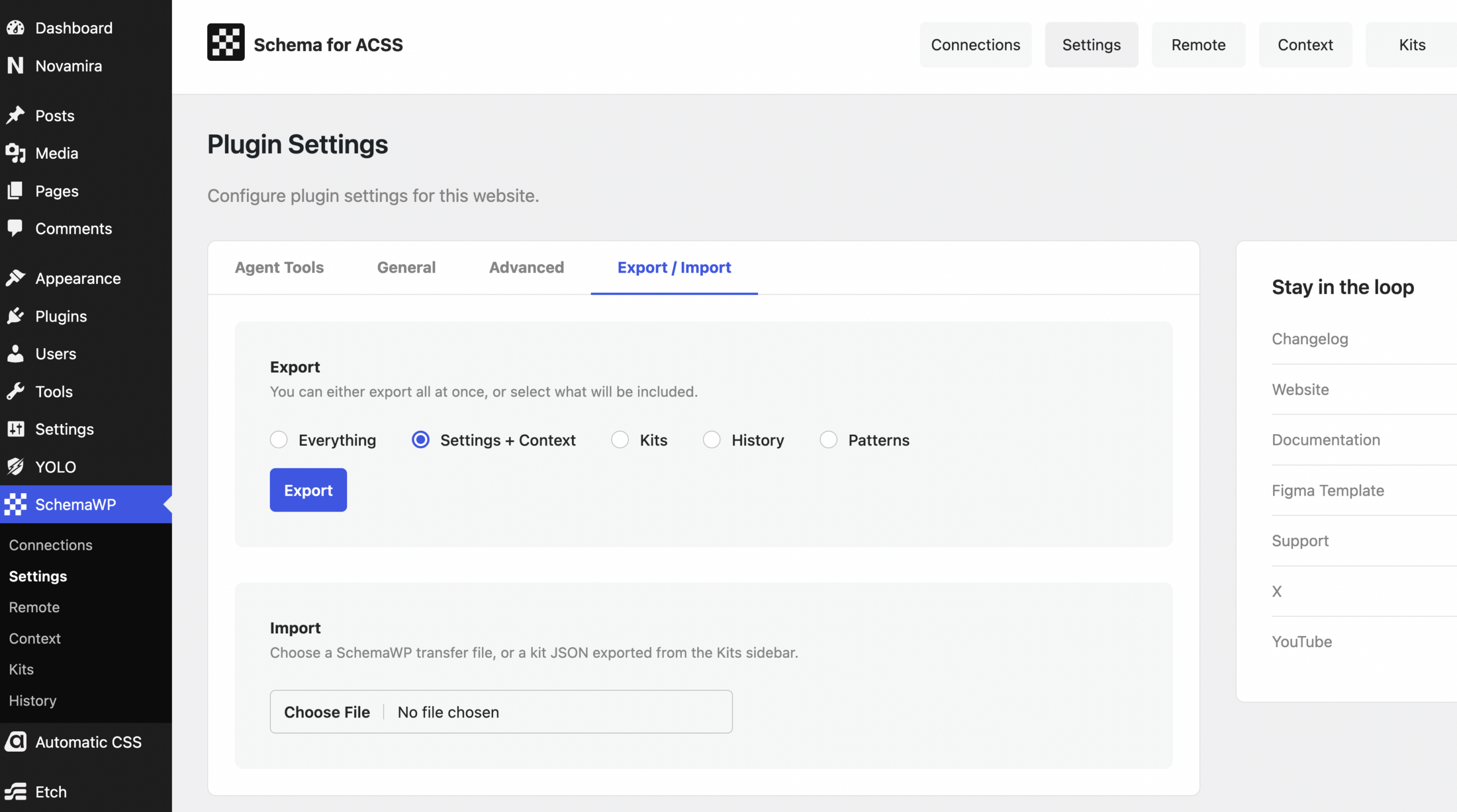Select the Settings + Context radio button
This screenshot has width=1457, height=812.
tap(421, 440)
